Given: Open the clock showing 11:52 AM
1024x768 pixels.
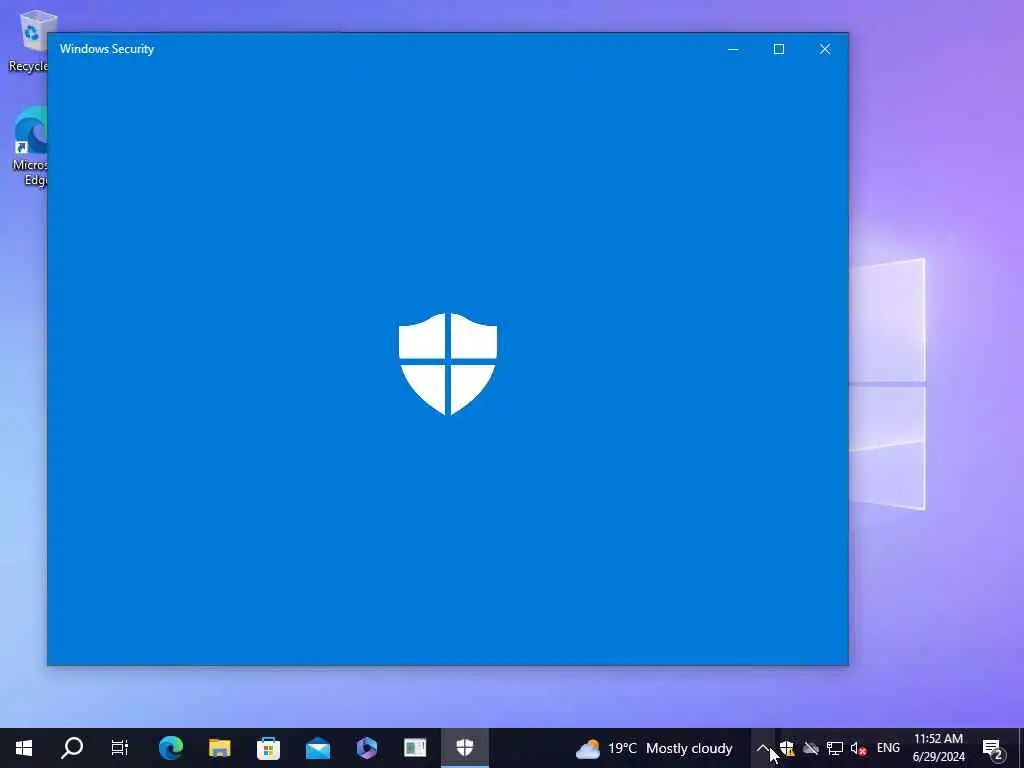Looking at the screenshot, I should (938, 748).
